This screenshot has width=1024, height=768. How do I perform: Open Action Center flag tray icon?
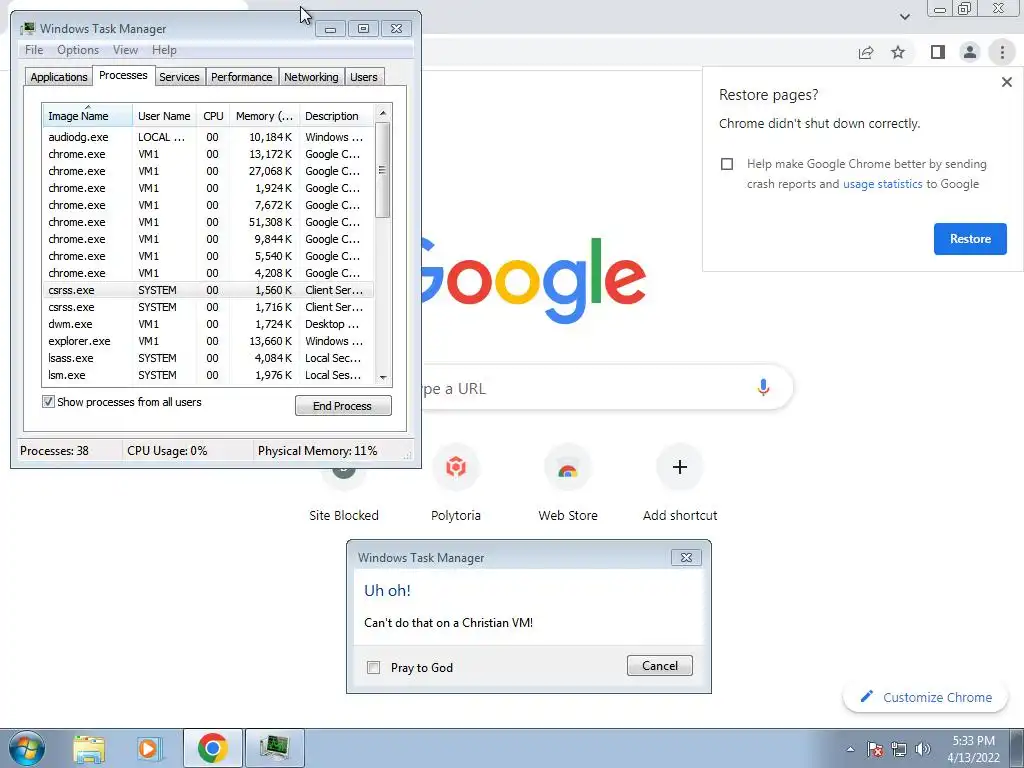pos(875,749)
